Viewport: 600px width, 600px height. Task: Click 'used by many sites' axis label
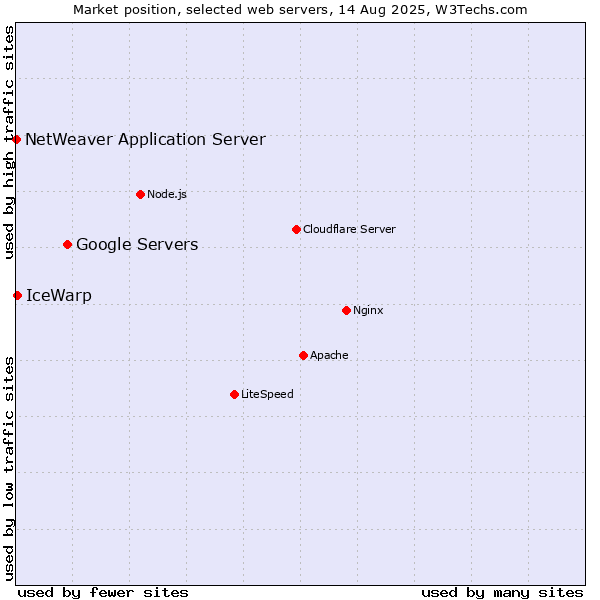(x=502, y=593)
